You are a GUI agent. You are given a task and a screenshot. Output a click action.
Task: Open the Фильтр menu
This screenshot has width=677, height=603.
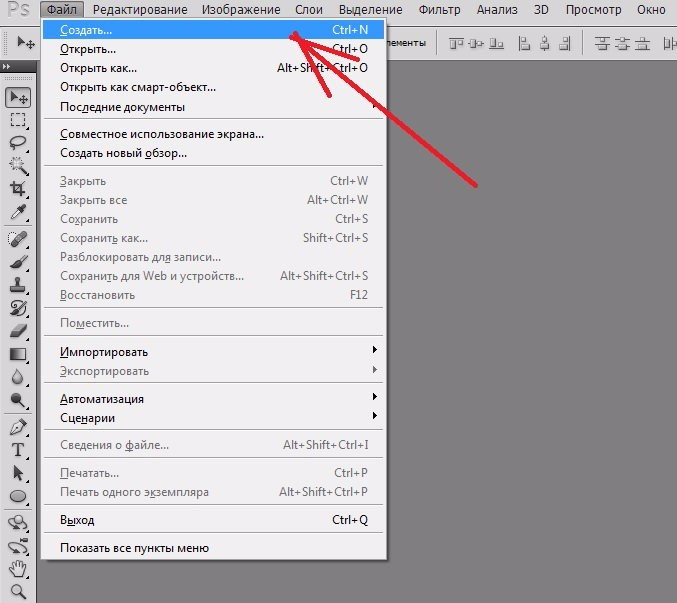click(x=440, y=9)
